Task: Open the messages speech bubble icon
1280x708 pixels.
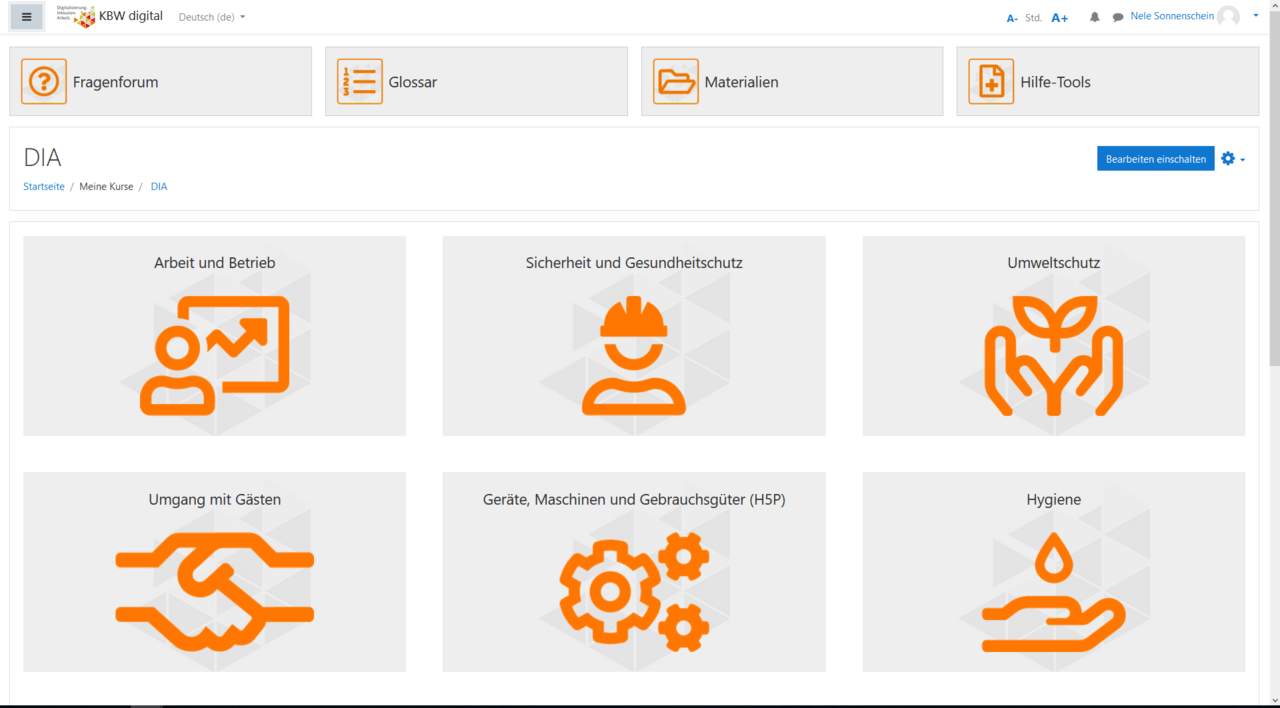Action: (x=1118, y=17)
